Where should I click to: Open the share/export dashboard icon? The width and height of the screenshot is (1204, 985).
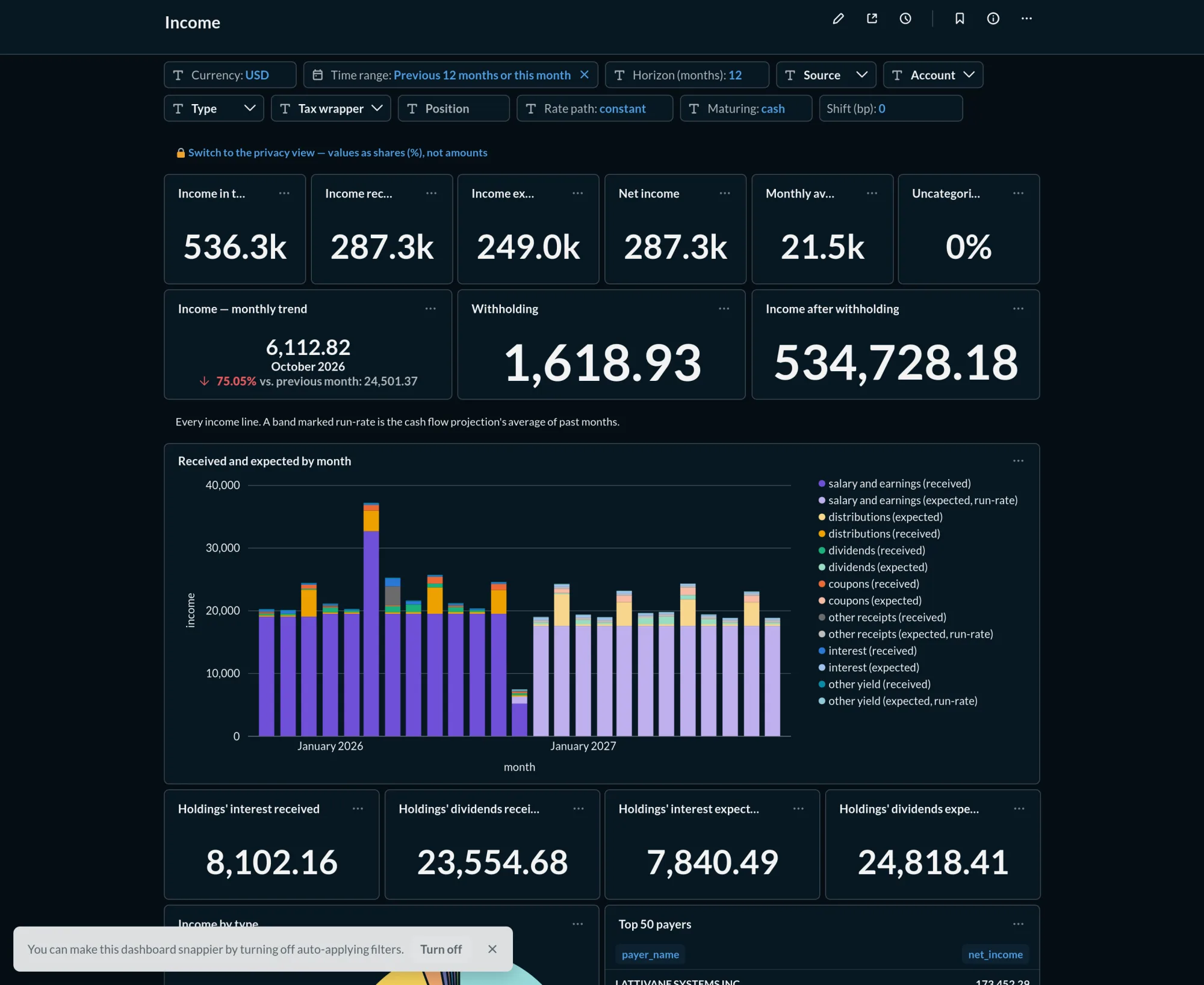coord(872,19)
